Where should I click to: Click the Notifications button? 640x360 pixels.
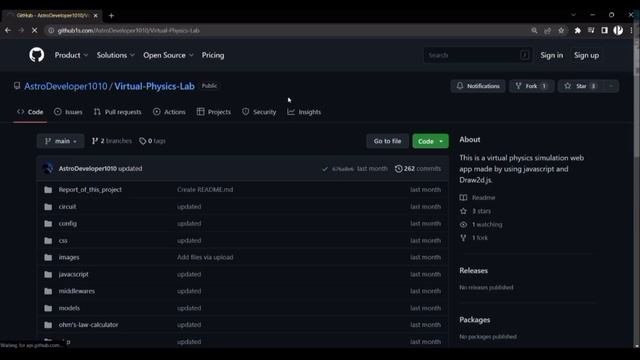pyautogui.click(x=478, y=86)
